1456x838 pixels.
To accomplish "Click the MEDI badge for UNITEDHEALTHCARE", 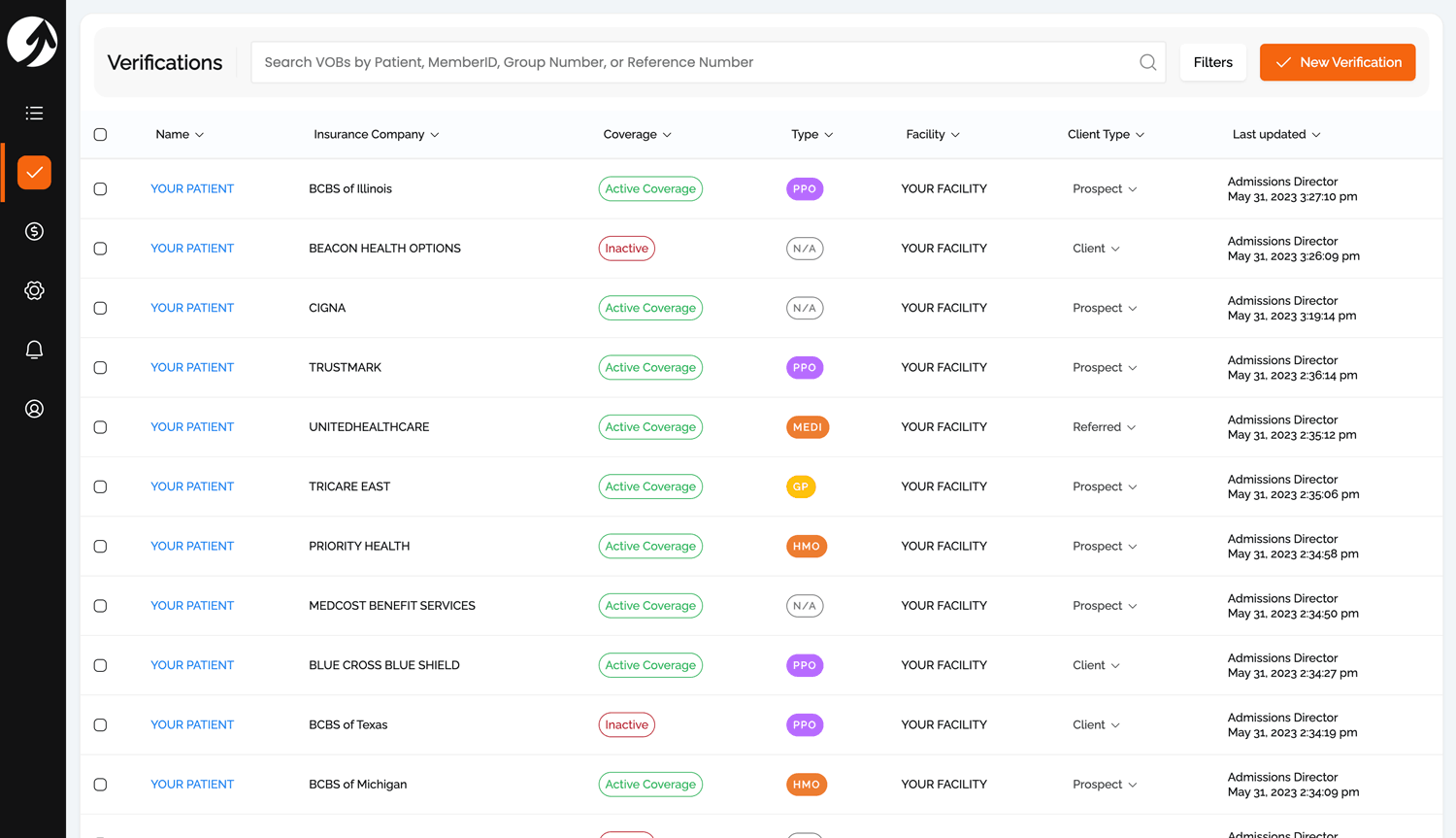I will coord(808,427).
